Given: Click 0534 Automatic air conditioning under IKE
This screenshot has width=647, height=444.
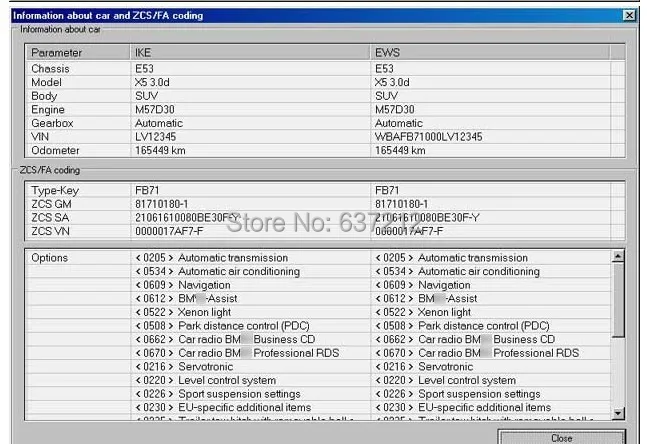Looking at the screenshot, I should pos(218,271).
